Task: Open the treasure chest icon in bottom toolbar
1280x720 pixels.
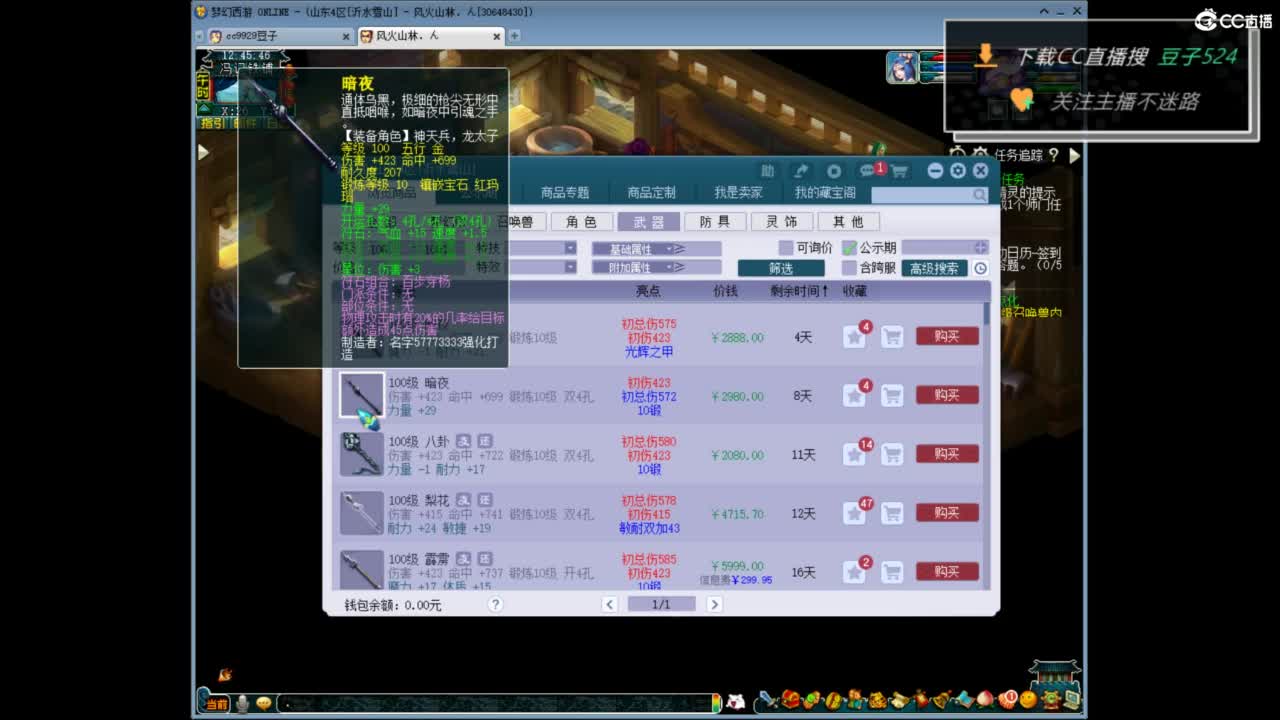Action: (791, 699)
